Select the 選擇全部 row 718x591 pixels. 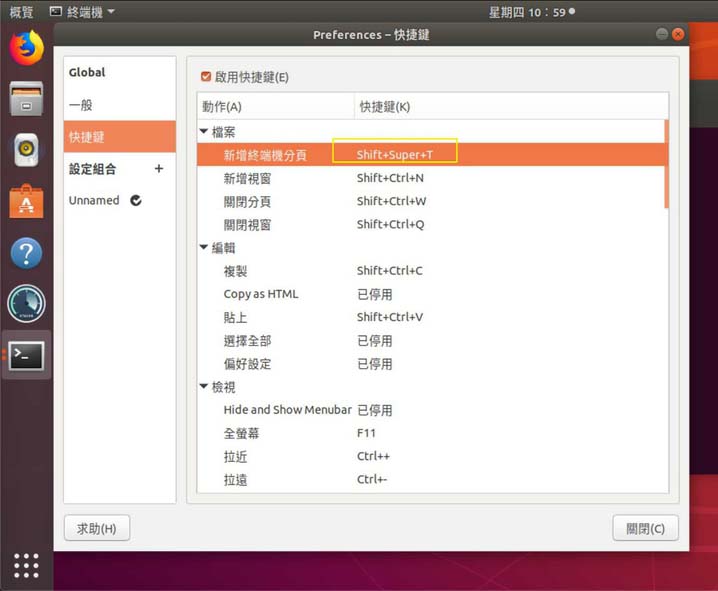pos(433,341)
